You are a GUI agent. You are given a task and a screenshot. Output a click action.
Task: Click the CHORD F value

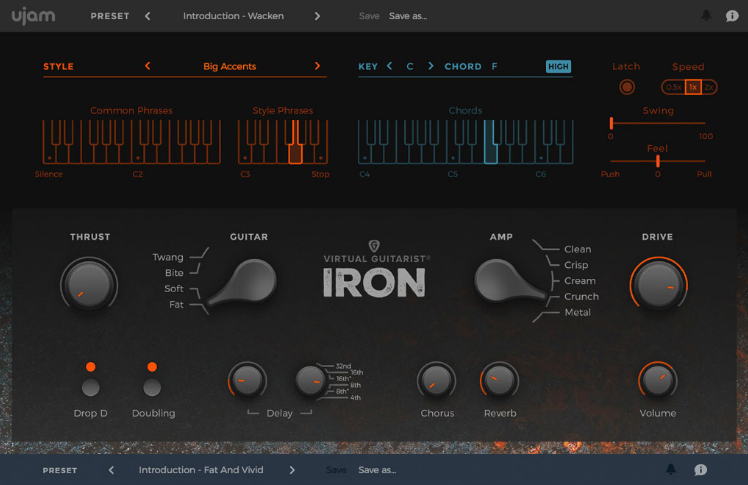tap(494, 66)
